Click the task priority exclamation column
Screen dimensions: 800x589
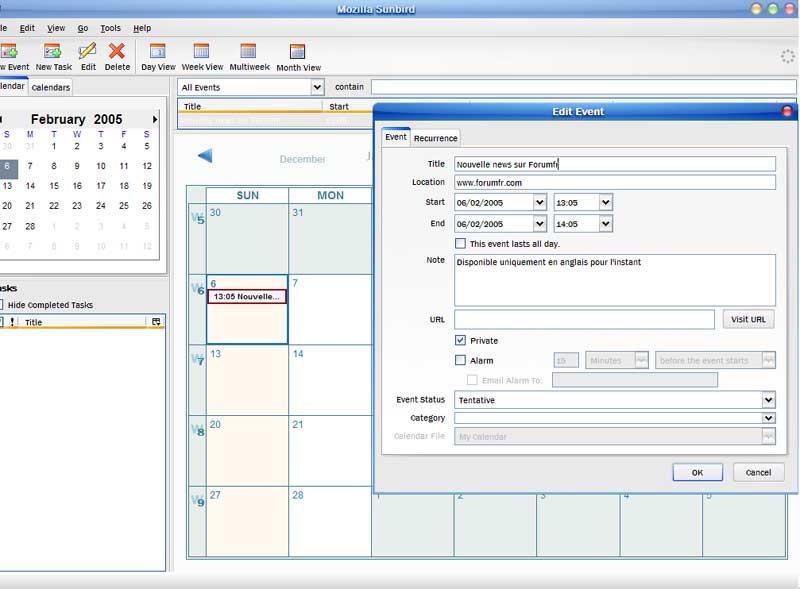tap(12, 322)
